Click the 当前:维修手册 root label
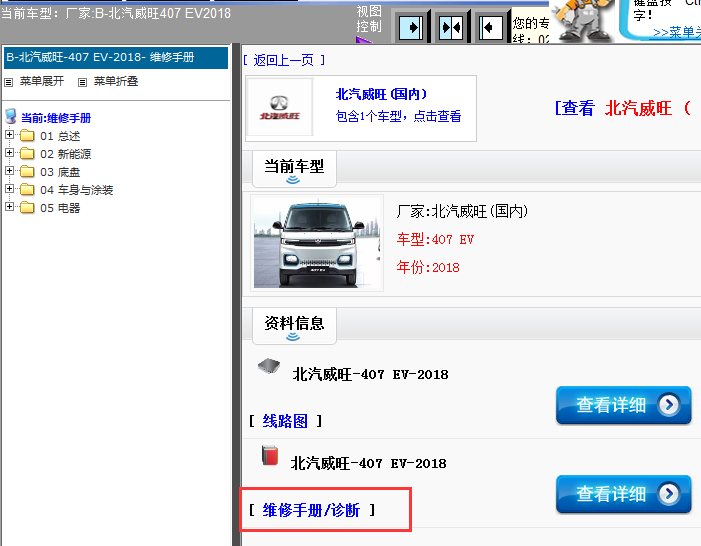 point(56,118)
